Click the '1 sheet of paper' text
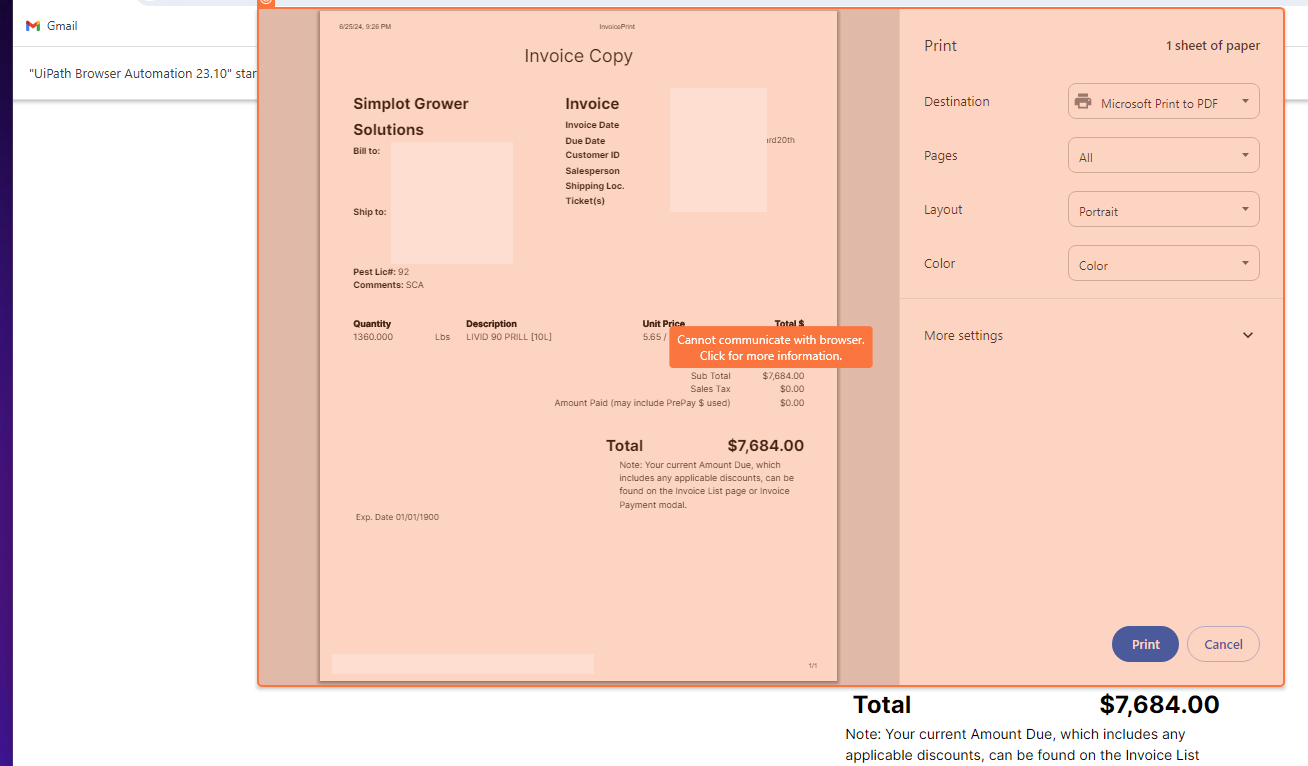Viewport: 1308px width, 766px height. [x=1212, y=46]
